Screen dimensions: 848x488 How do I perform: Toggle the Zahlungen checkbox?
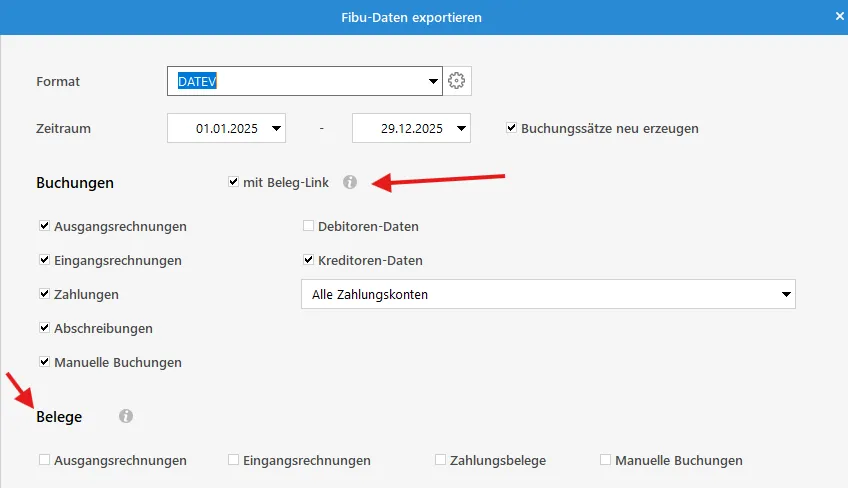[45, 294]
